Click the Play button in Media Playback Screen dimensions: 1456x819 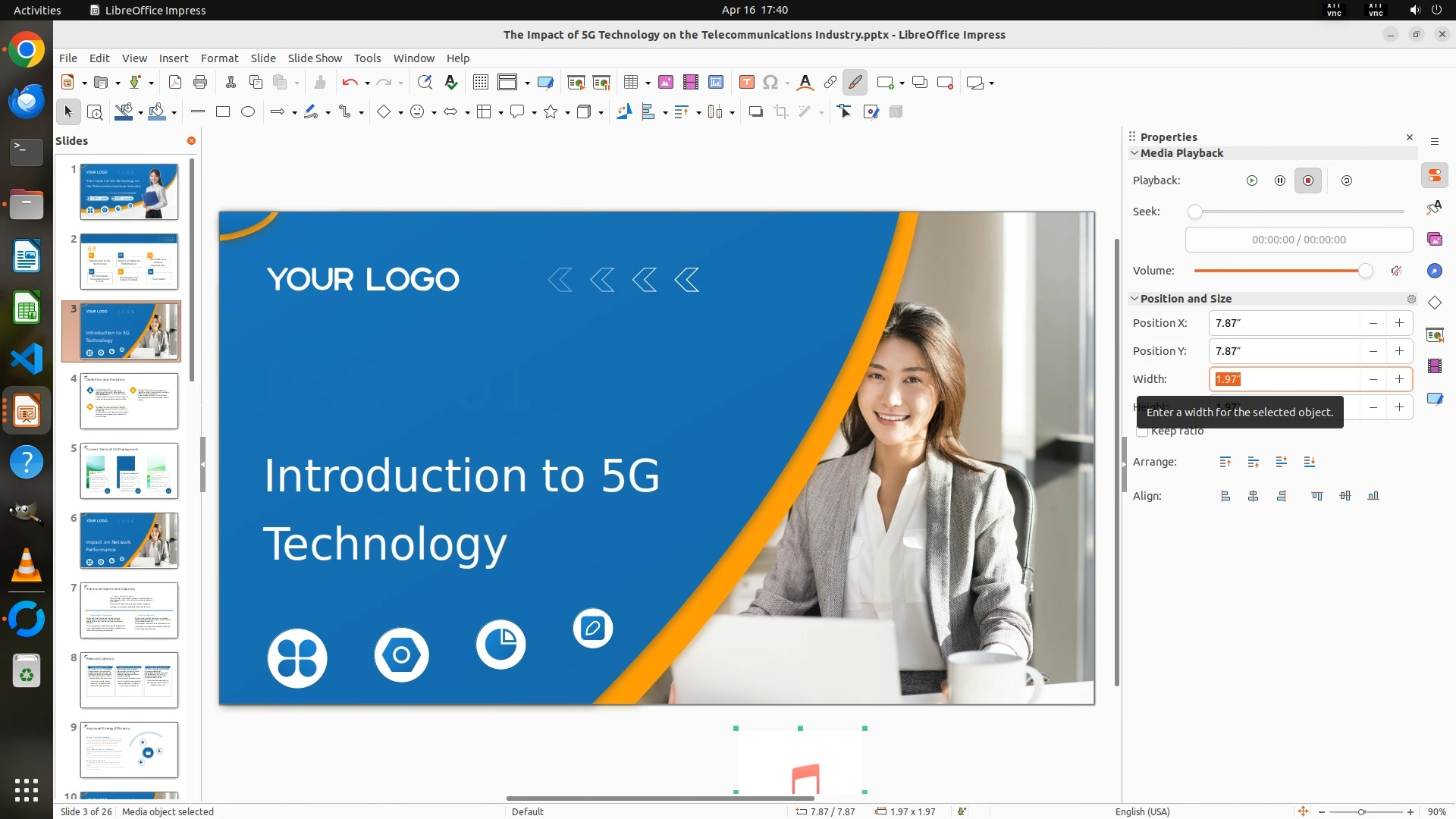pyautogui.click(x=1252, y=180)
